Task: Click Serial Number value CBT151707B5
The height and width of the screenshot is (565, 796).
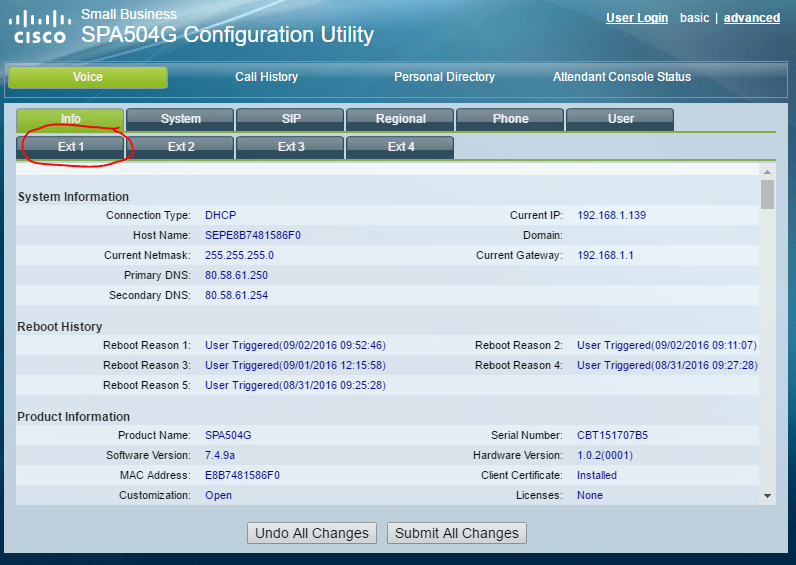Action: pyautogui.click(x=612, y=436)
